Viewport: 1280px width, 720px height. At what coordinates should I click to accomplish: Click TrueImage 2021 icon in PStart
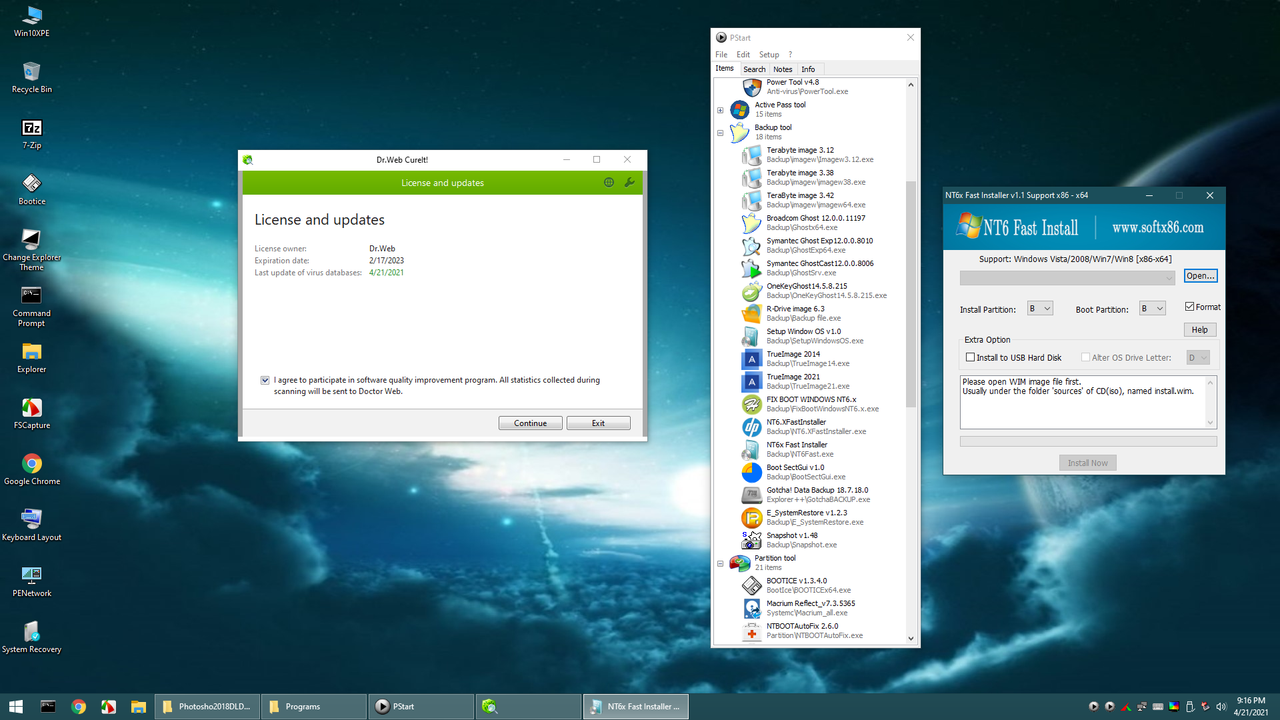click(x=752, y=381)
